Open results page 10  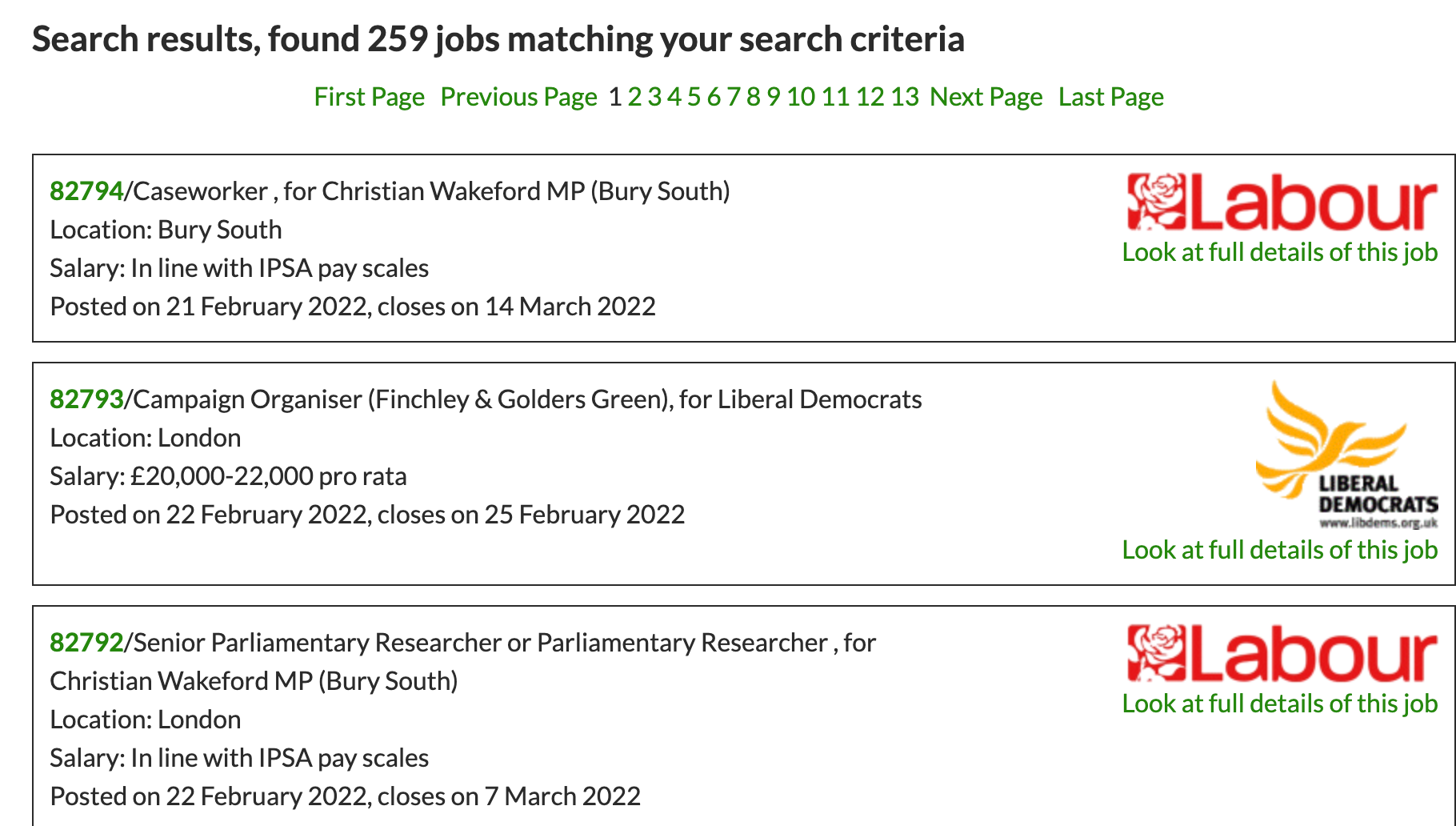pyautogui.click(x=800, y=97)
